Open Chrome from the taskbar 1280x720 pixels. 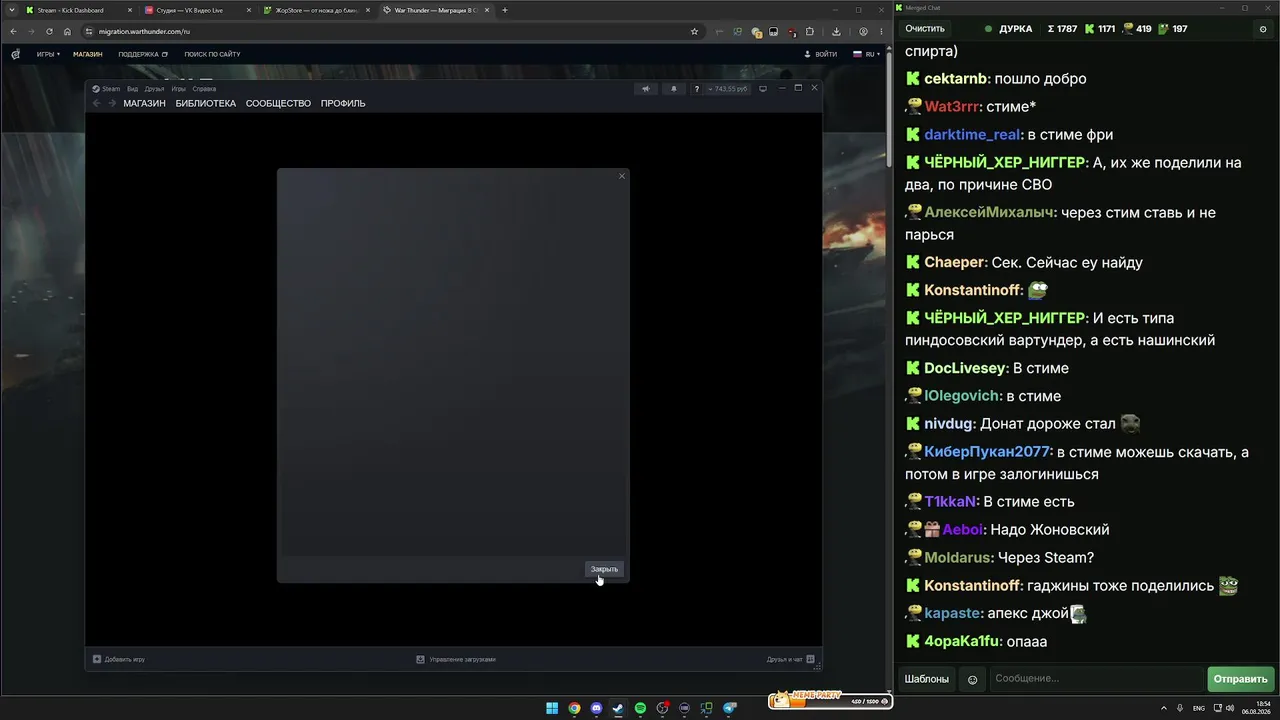pyautogui.click(x=574, y=708)
